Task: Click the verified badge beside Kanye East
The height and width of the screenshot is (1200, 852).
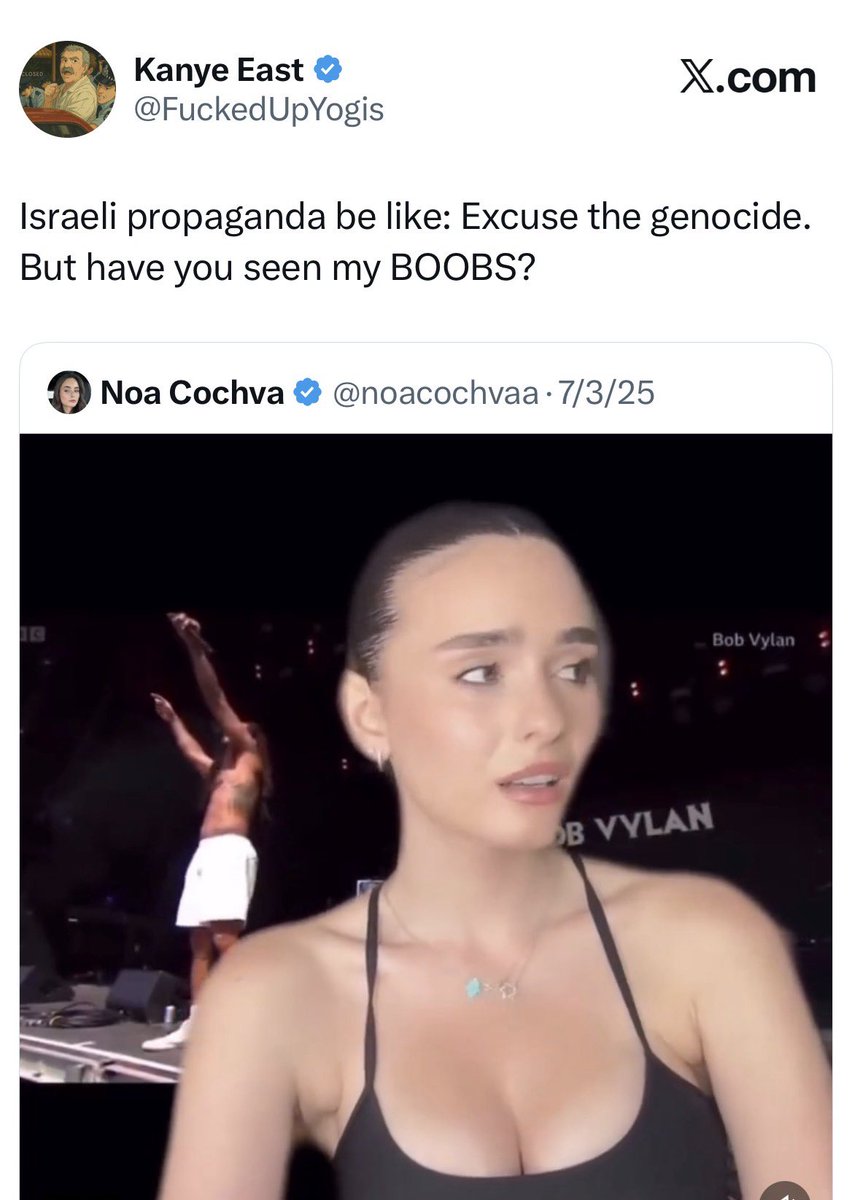Action: tap(329, 70)
